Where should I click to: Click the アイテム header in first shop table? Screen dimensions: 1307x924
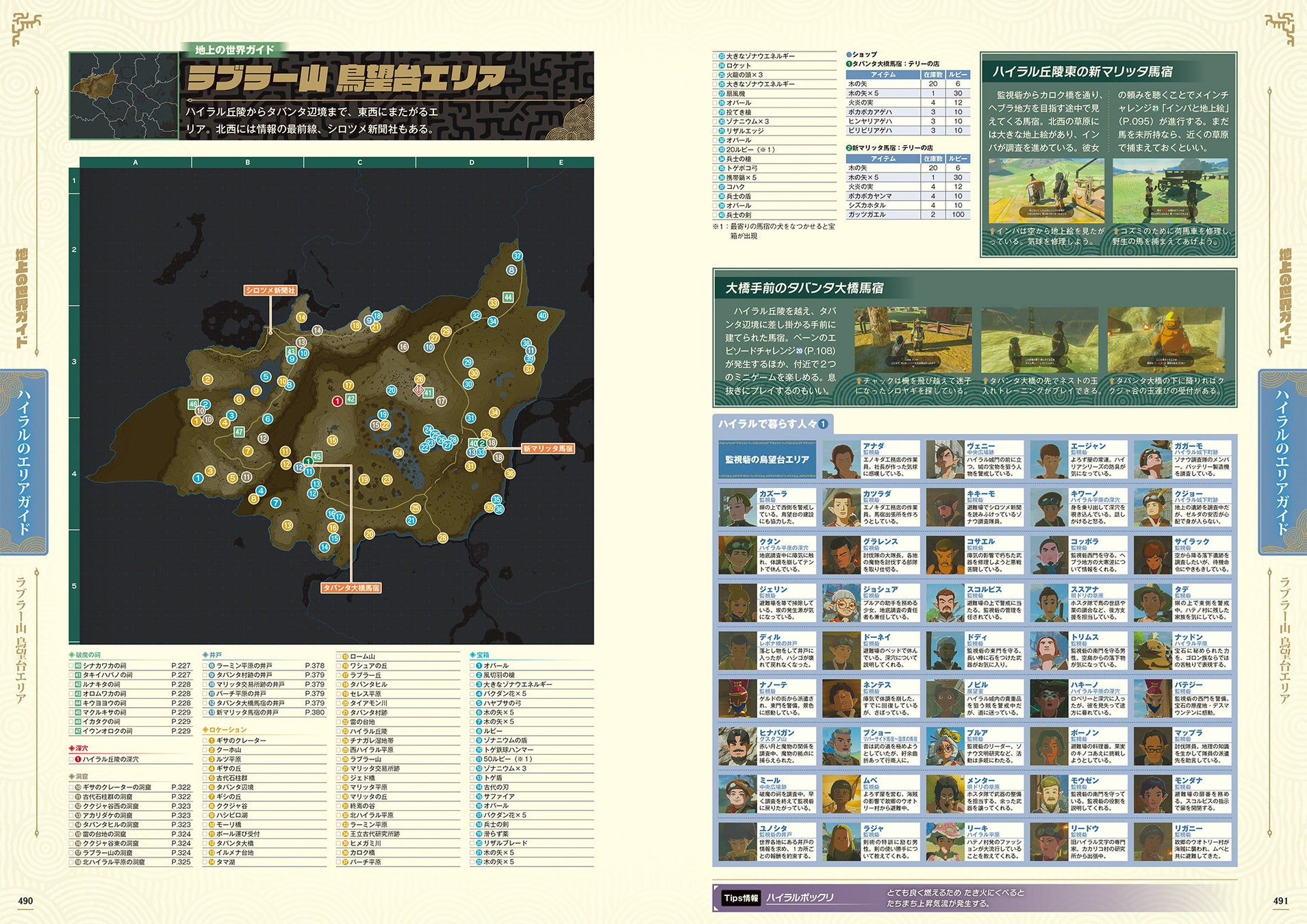883,75
